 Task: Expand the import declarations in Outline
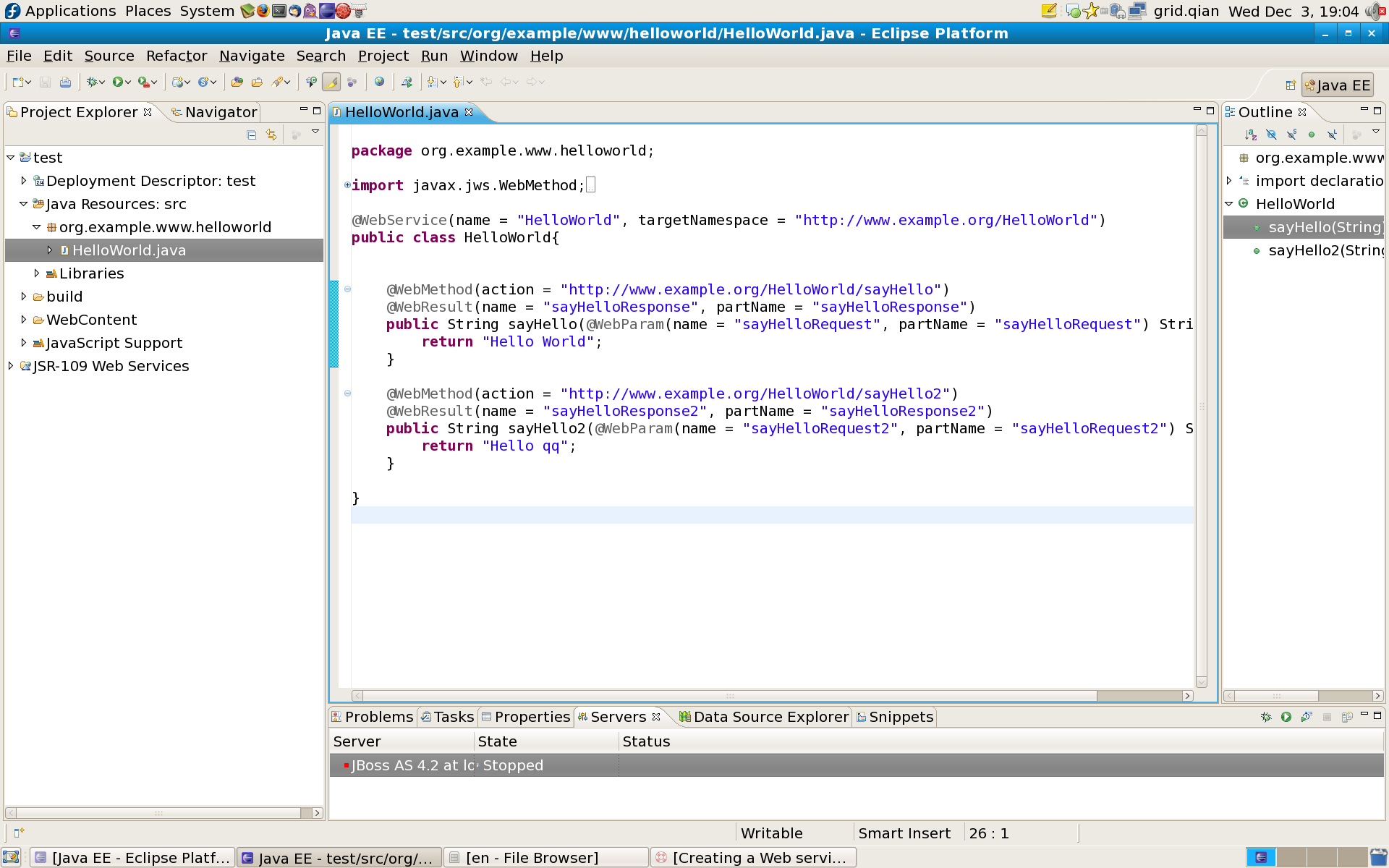click(1229, 181)
